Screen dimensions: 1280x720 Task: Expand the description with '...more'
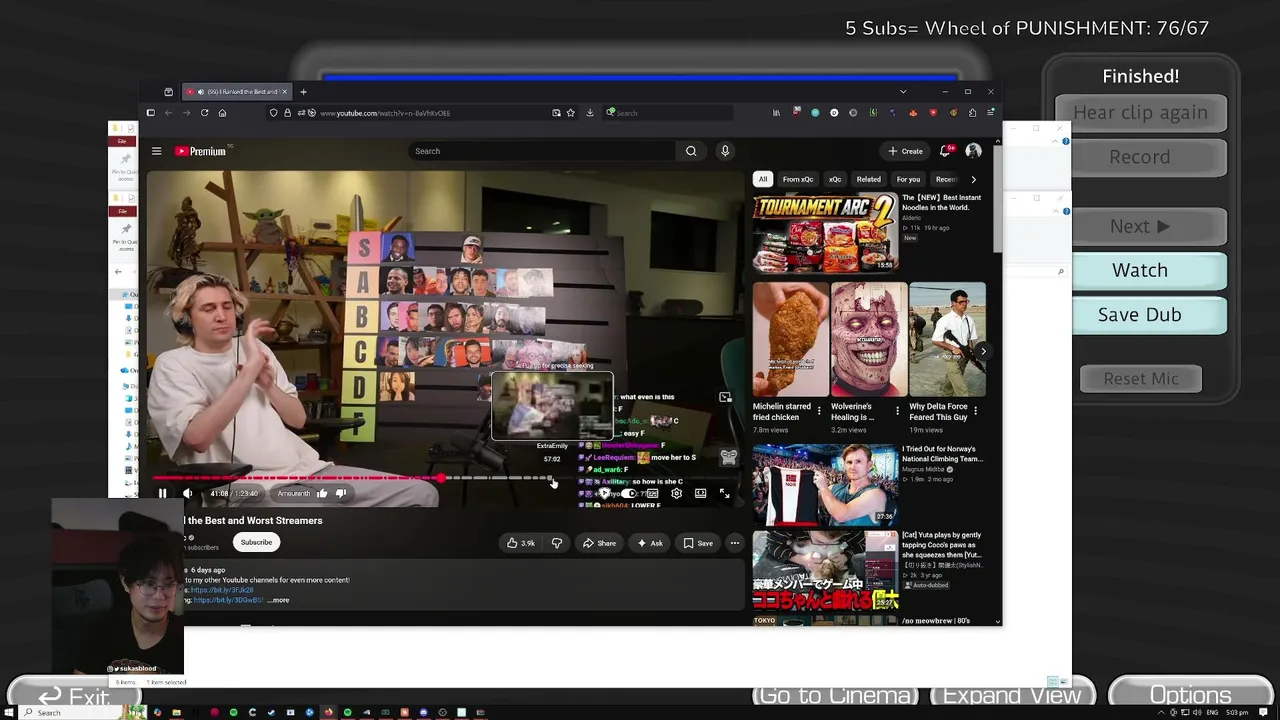279,600
